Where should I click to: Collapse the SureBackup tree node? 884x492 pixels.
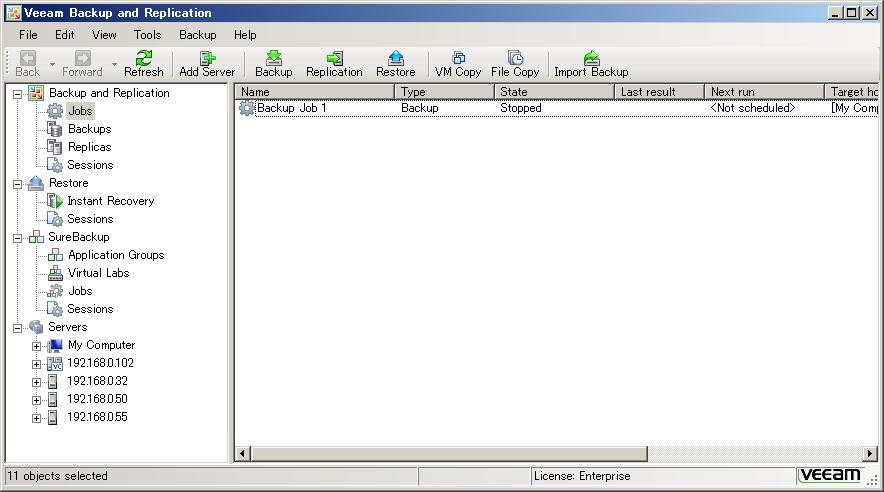(18, 238)
